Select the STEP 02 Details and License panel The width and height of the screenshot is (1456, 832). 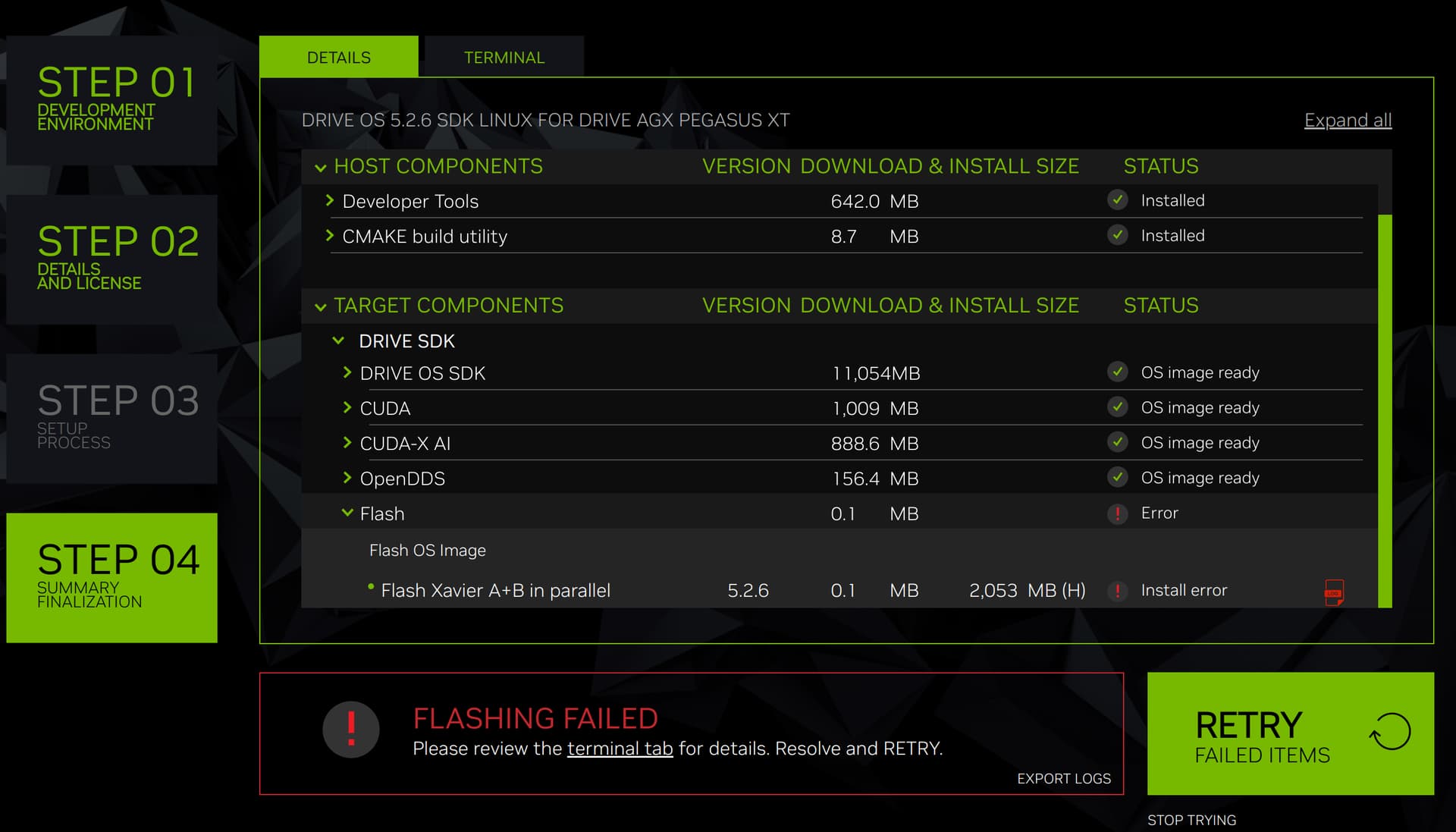tap(112, 256)
